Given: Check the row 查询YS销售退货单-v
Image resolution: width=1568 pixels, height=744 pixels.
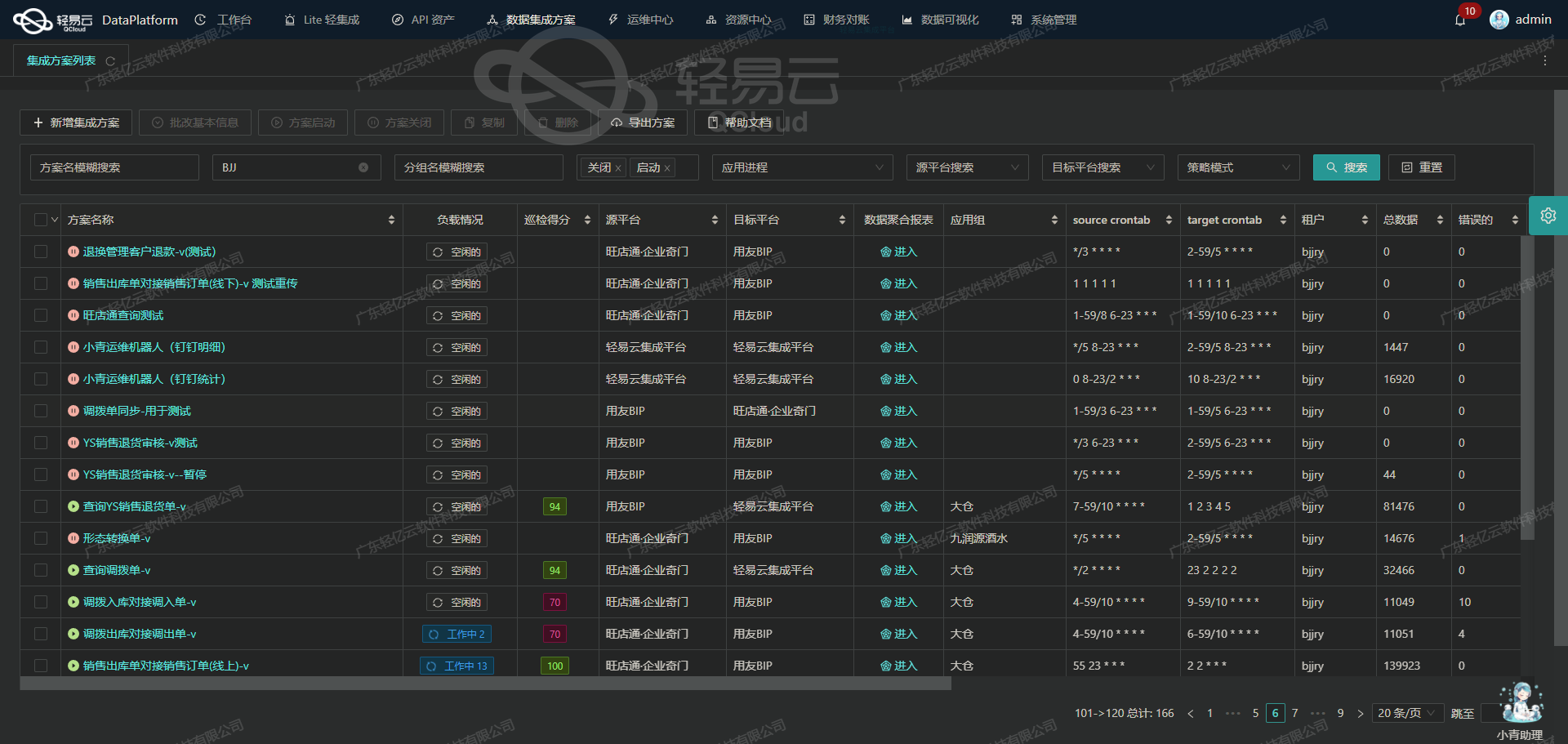Looking at the screenshot, I should (x=41, y=507).
